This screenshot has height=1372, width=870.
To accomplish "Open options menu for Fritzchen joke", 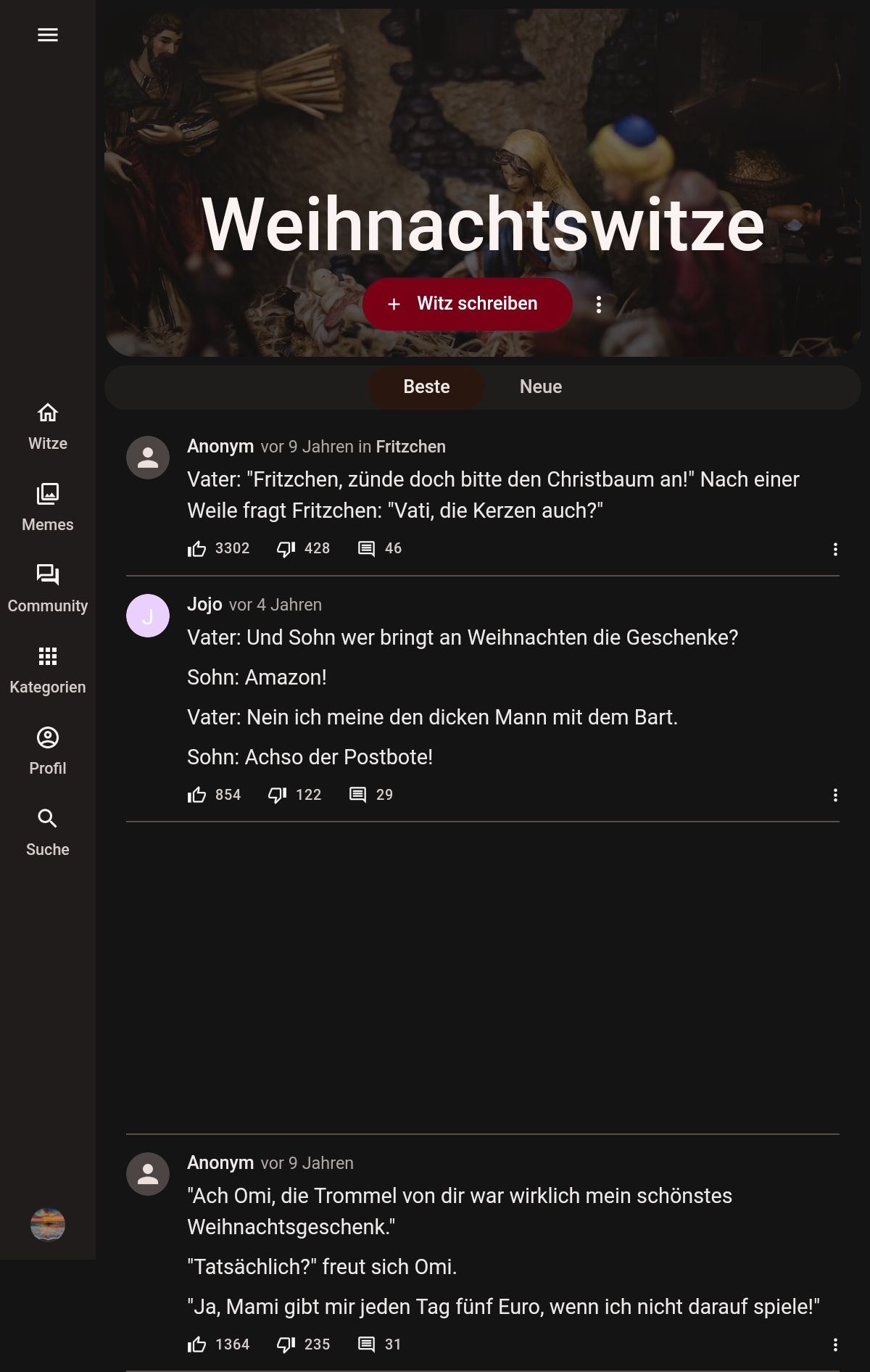I will coord(835,549).
